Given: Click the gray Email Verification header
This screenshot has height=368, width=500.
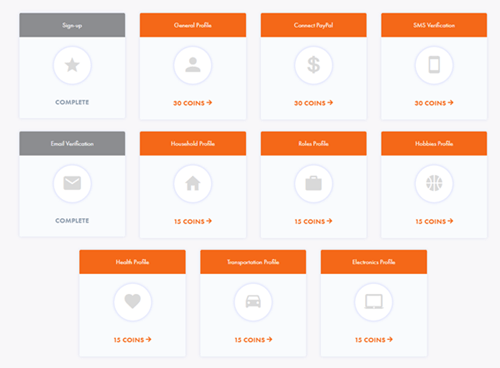Looking at the screenshot, I should pyautogui.click(x=72, y=143).
